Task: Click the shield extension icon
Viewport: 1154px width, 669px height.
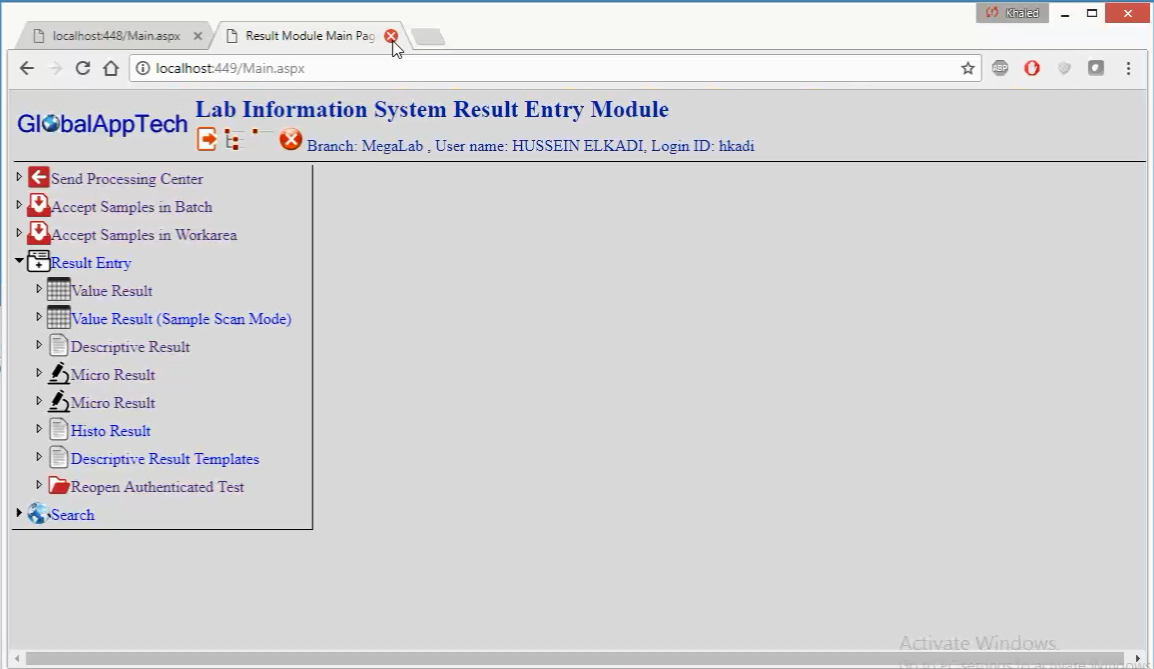Action: (x=1064, y=68)
